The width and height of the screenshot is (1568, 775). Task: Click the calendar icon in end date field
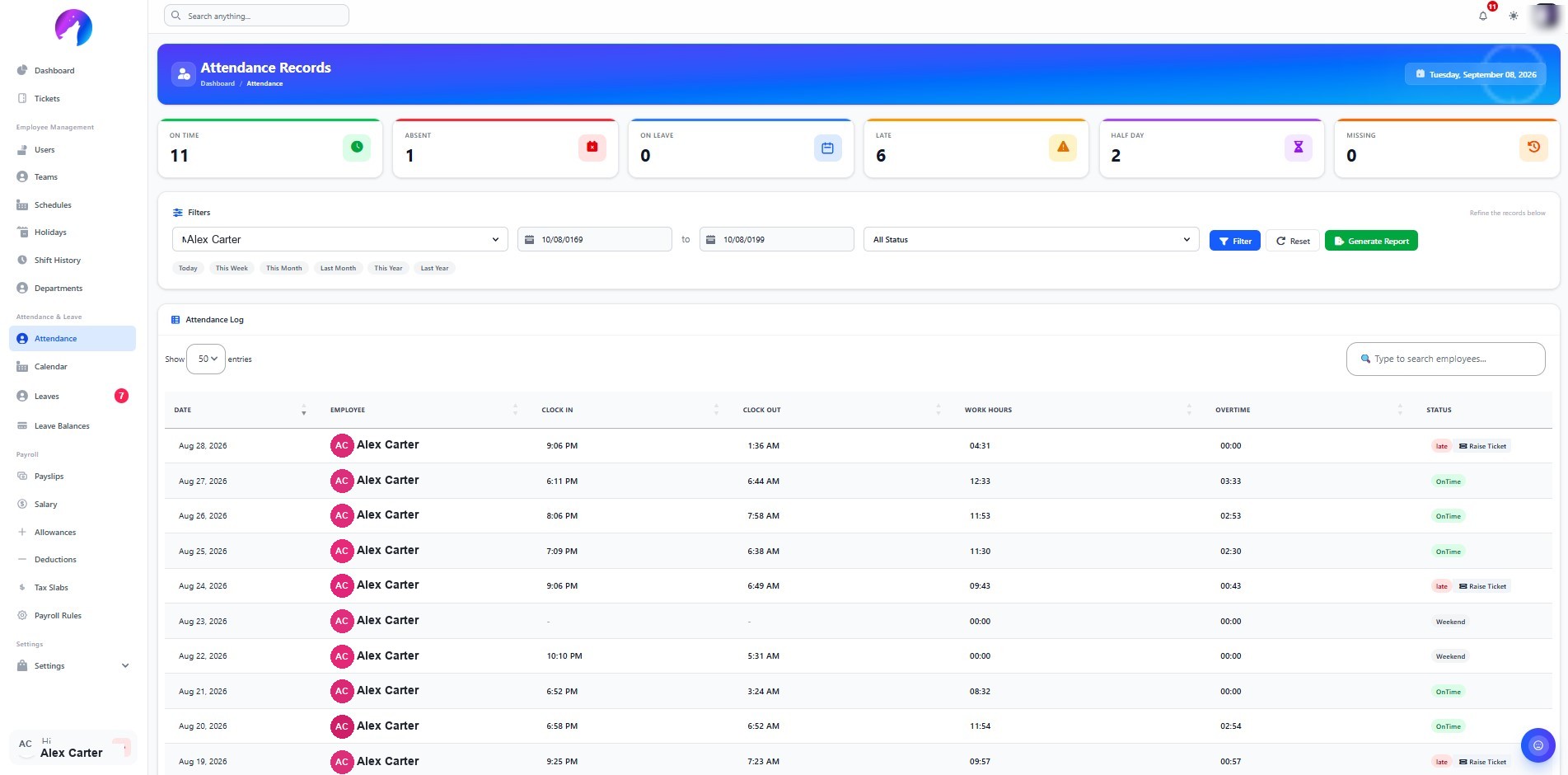coord(710,240)
